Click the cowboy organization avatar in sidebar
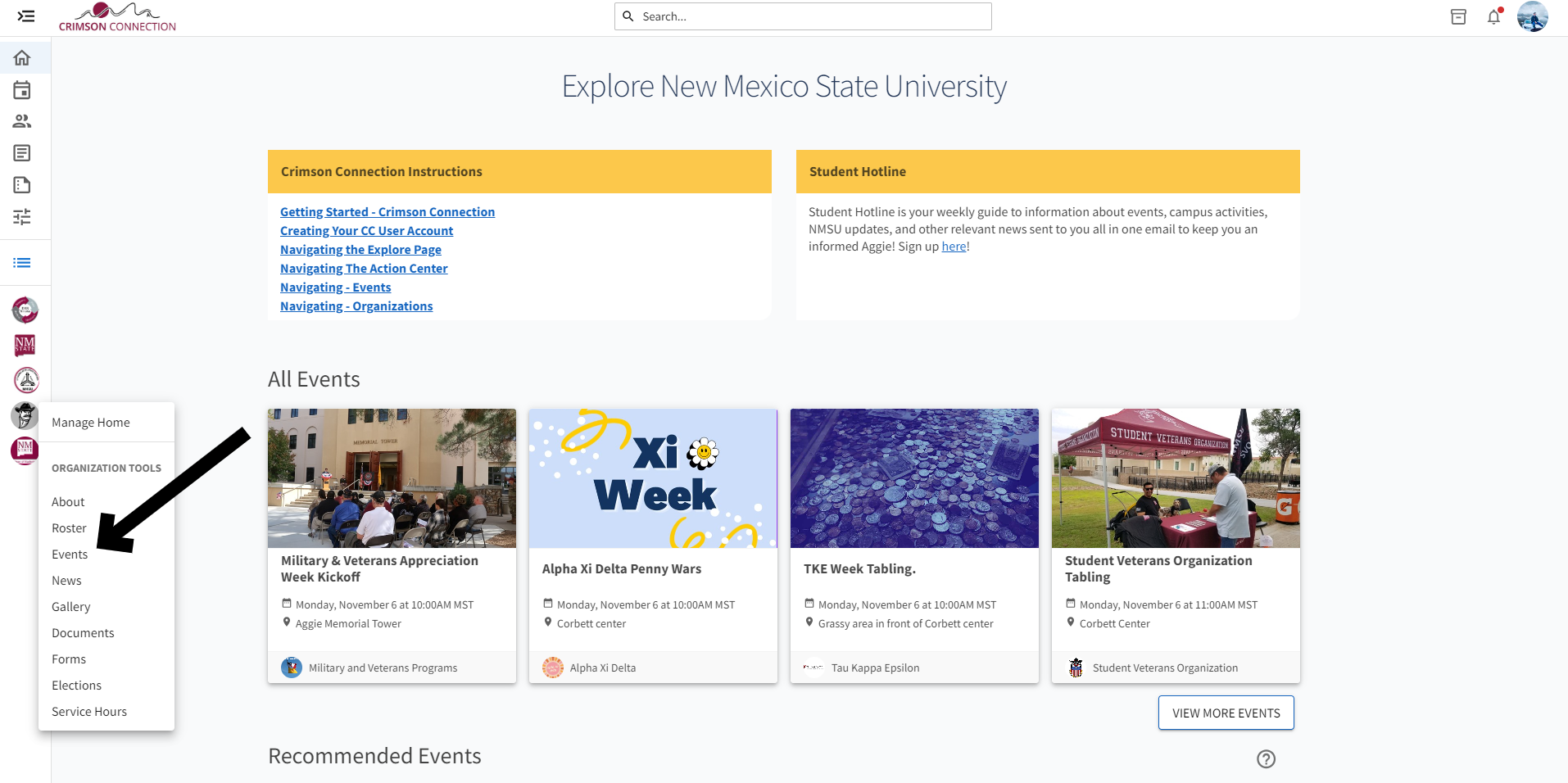The width and height of the screenshot is (1568, 783). click(25, 415)
